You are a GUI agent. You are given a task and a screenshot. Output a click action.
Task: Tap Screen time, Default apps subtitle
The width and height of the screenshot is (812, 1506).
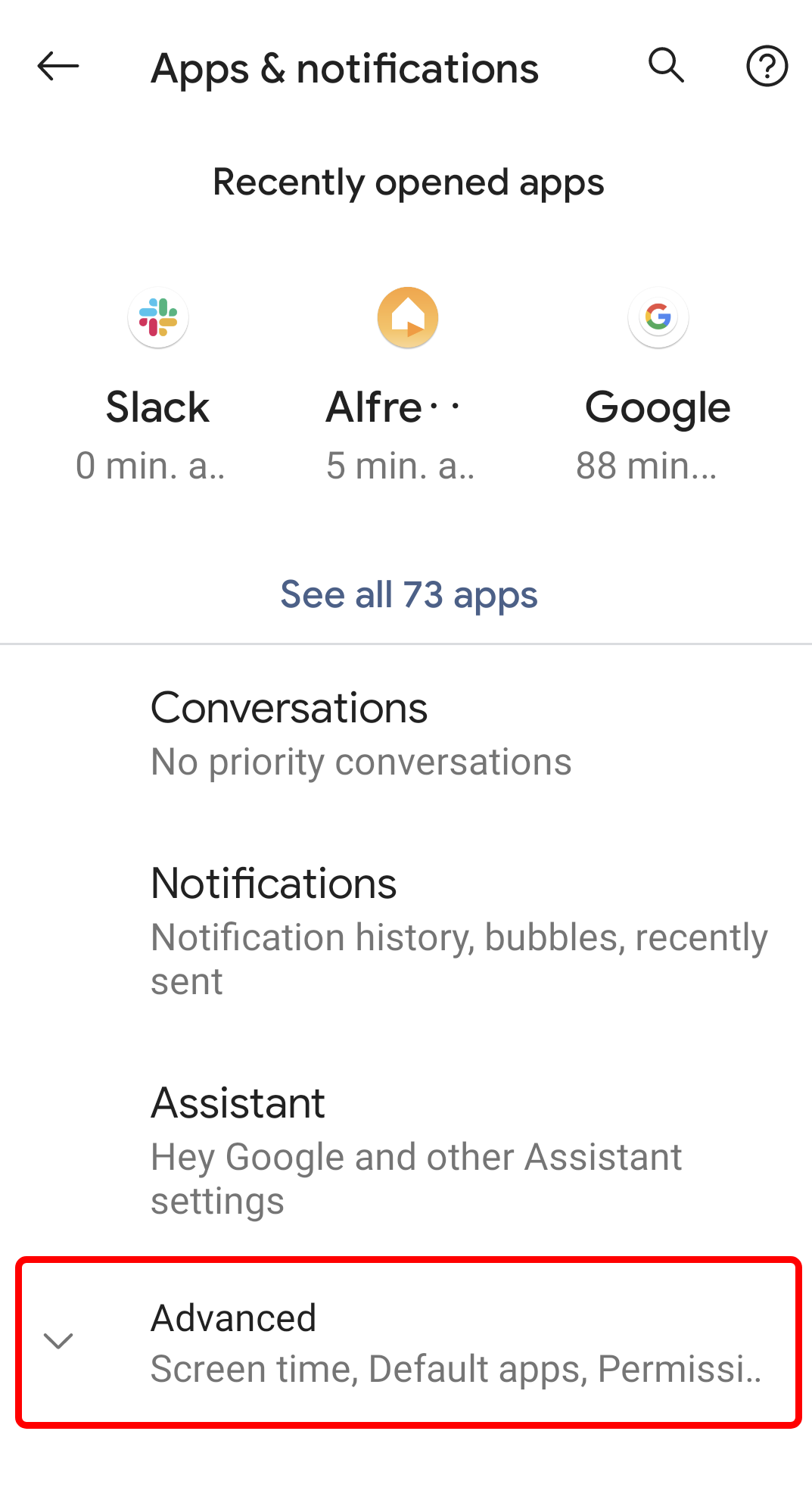[456, 1369]
